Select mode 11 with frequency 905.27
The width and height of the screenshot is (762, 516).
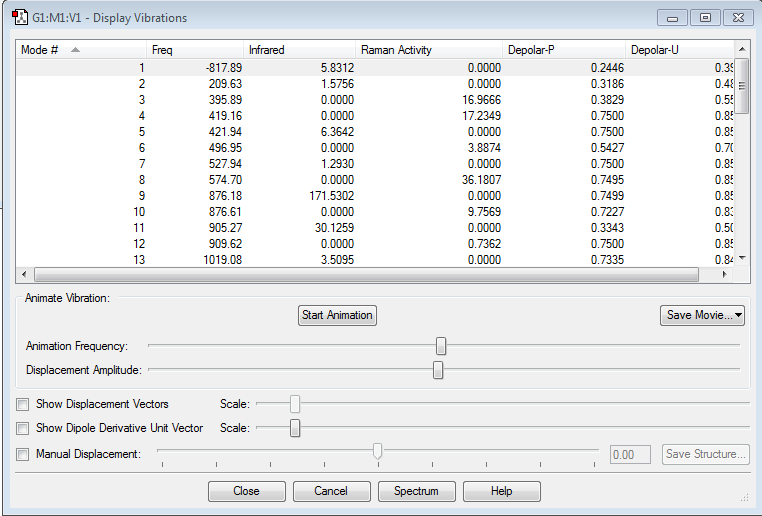tap(375, 228)
